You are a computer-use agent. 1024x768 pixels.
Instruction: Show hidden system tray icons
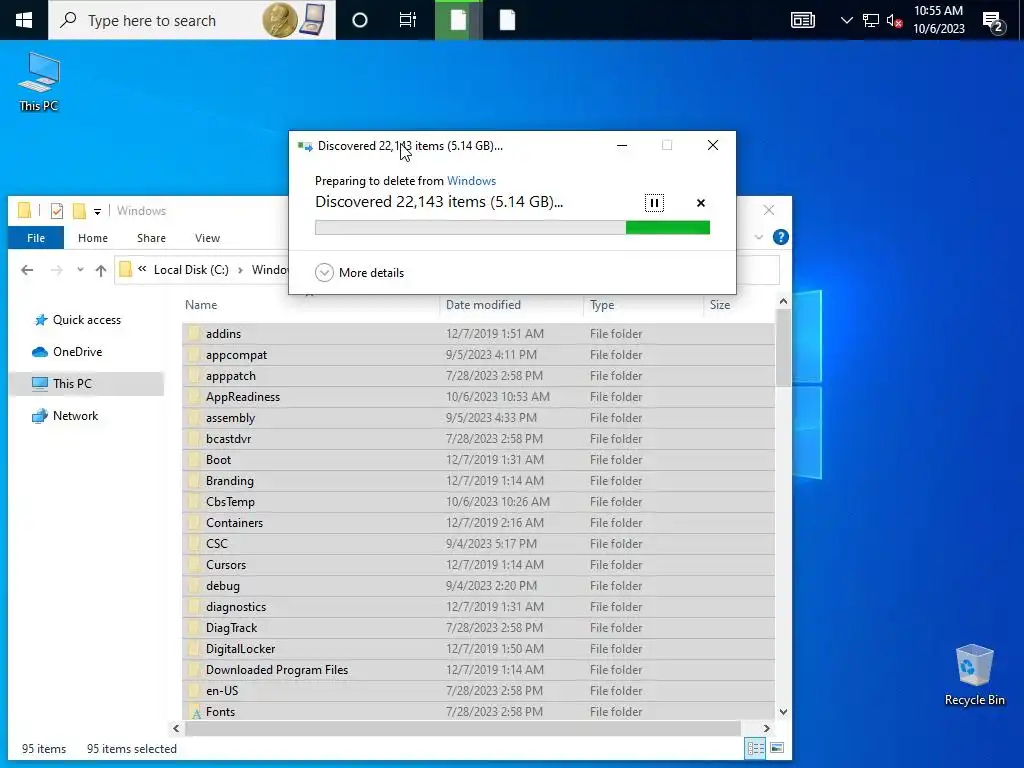(846, 20)
